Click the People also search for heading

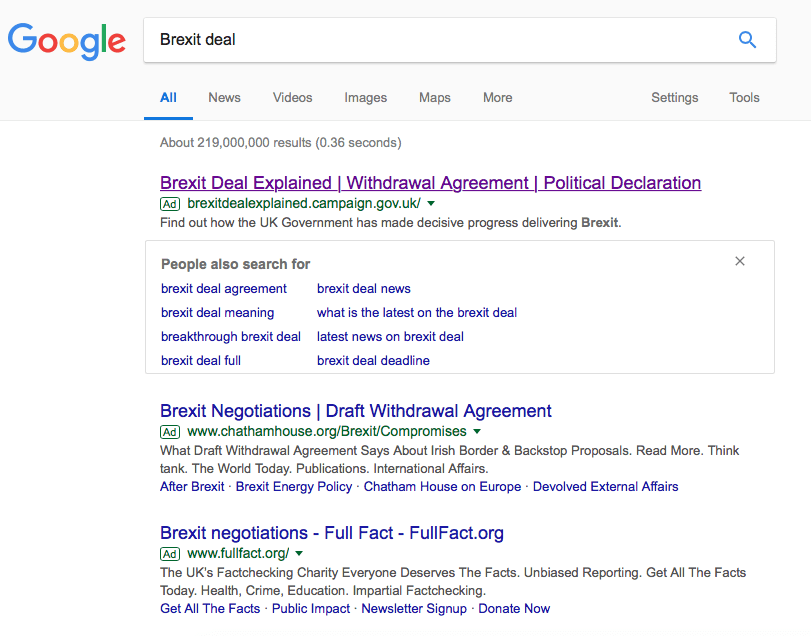235,264
